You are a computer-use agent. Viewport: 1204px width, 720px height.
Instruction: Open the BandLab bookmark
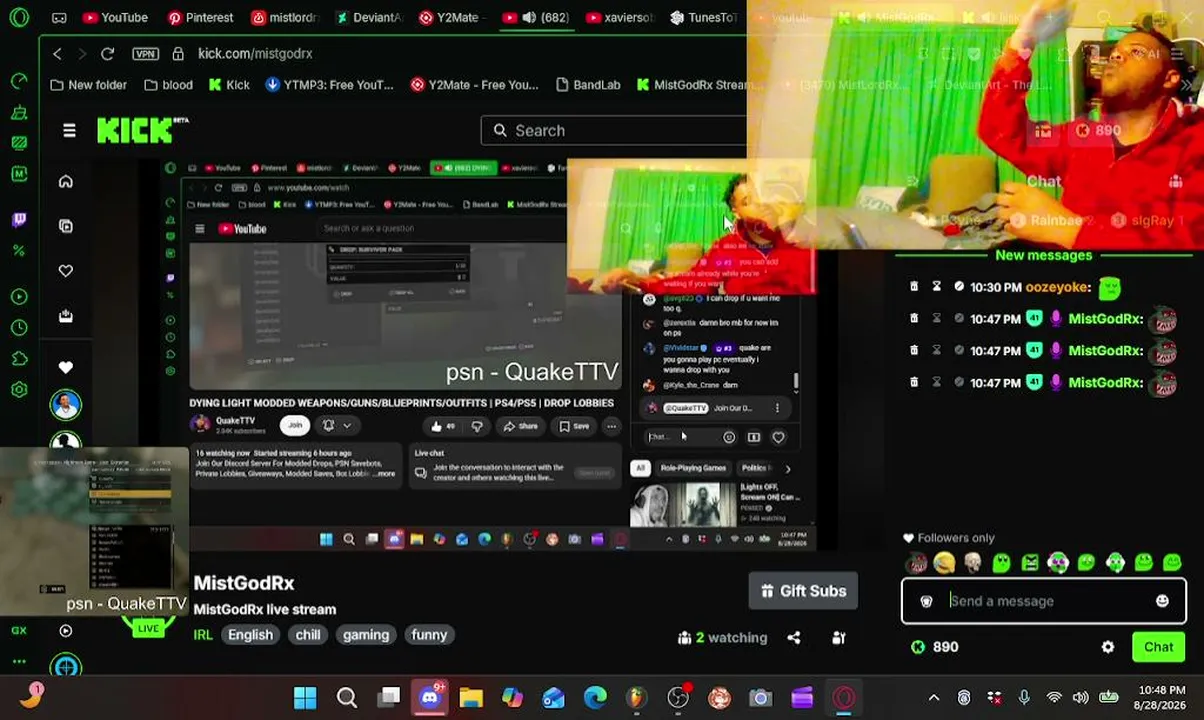pos(587,85)
